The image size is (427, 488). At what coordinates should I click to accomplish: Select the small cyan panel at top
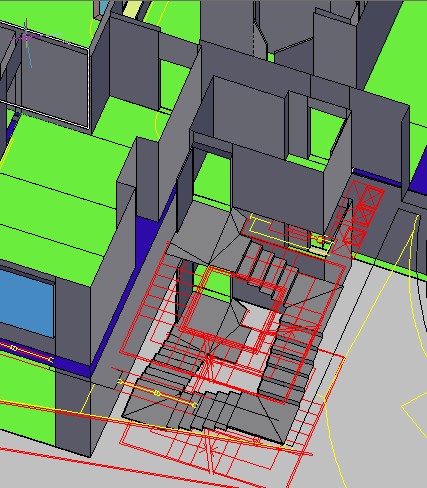pos(105,7)
